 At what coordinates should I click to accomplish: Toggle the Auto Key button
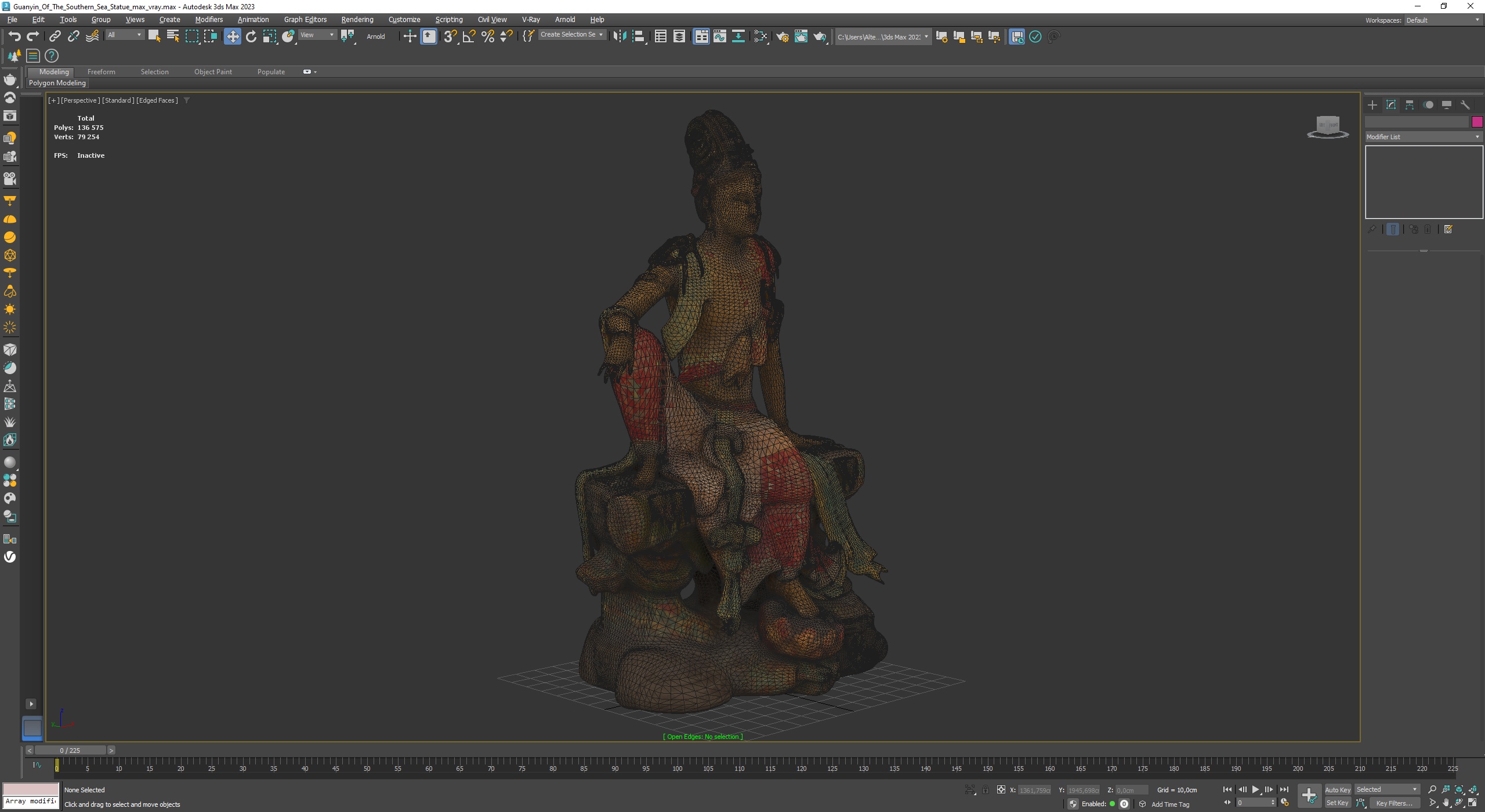click(1337, 789)
